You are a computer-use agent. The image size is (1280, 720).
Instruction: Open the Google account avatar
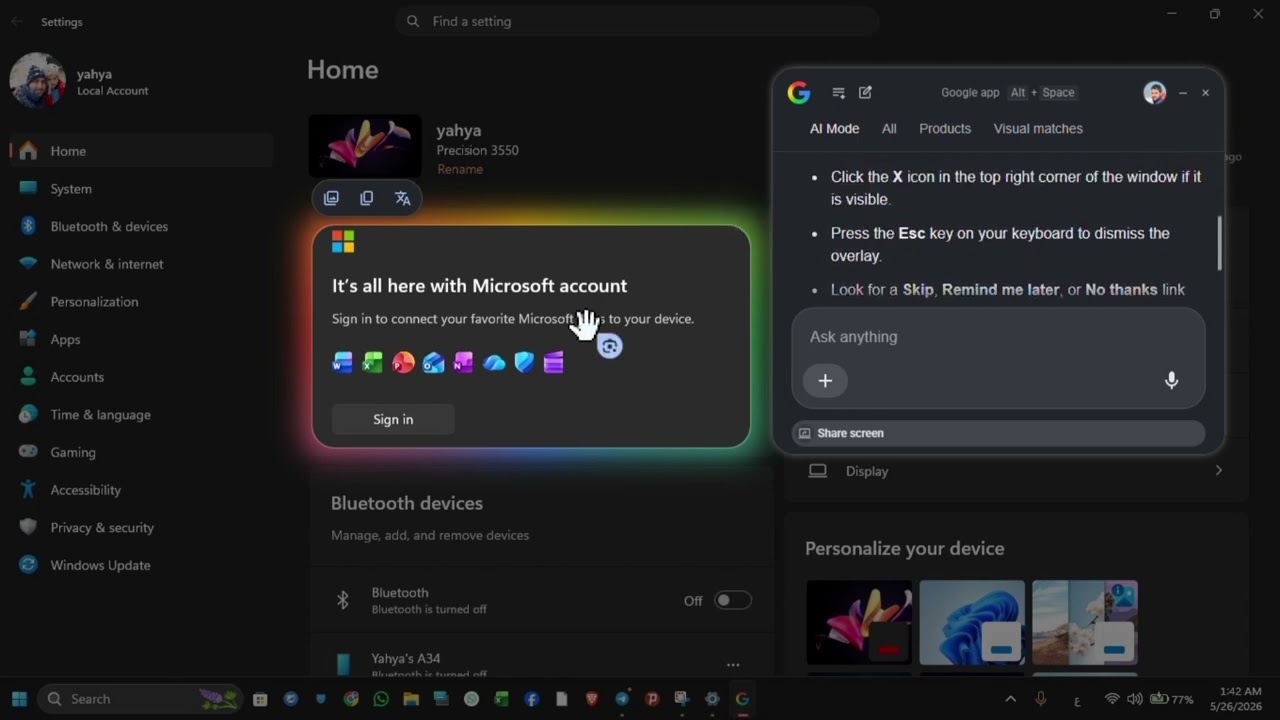pos(1155,93)
